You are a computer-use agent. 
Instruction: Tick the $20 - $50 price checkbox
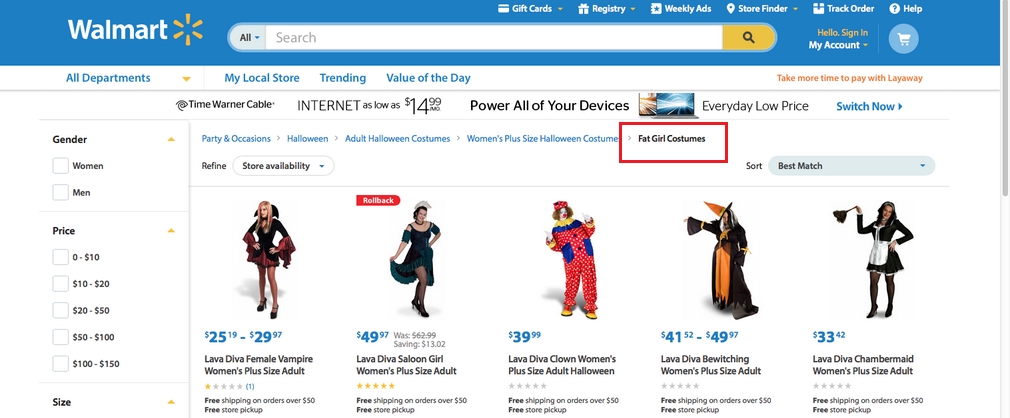(x=61, y=310)
